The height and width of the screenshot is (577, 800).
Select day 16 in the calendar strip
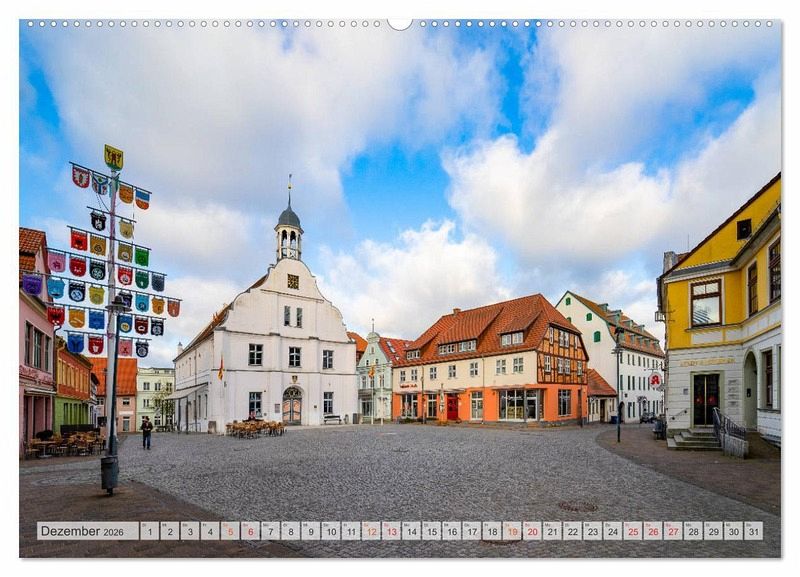tap(452, 531)
